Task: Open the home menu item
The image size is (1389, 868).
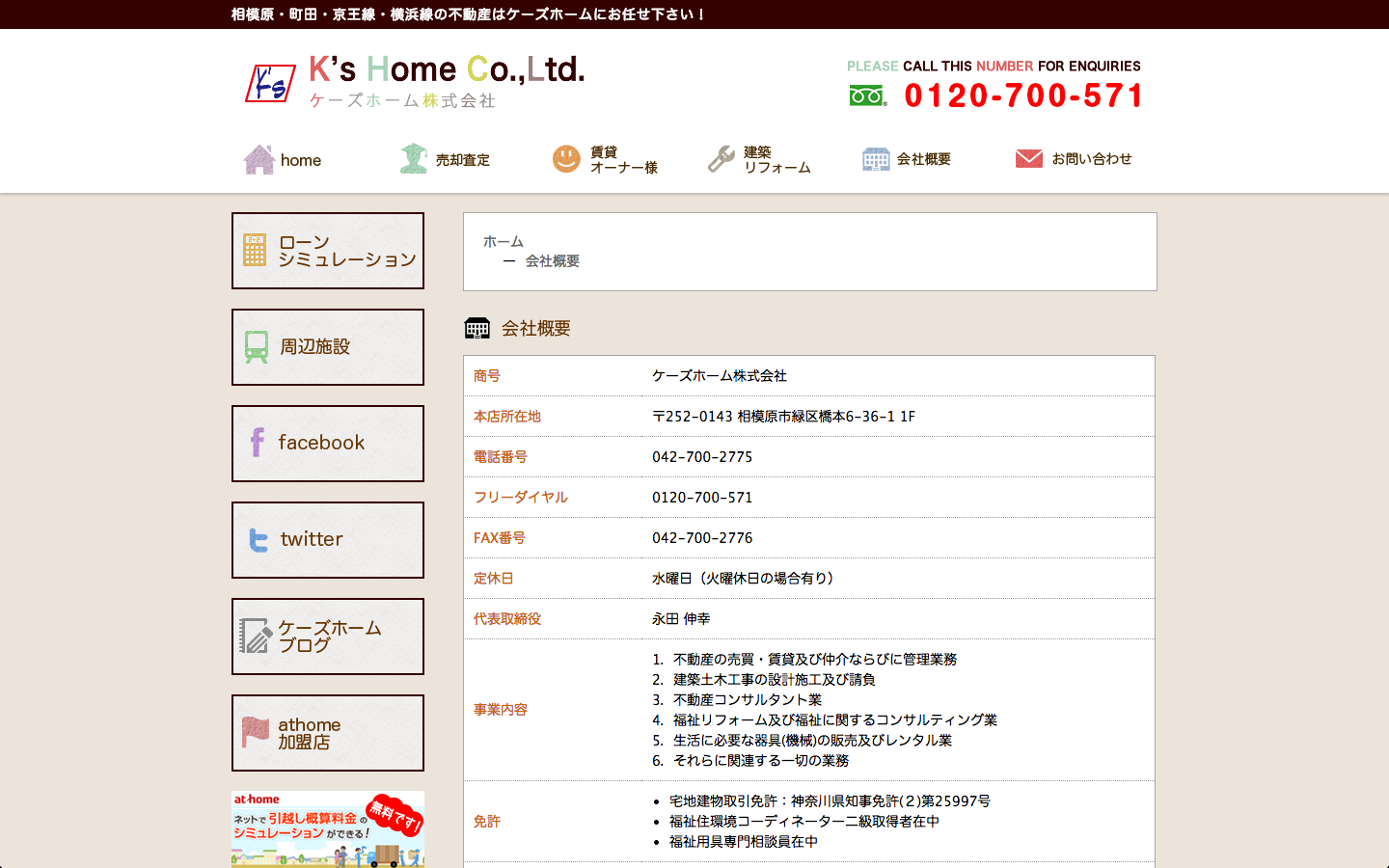Action: coord(301,160)
